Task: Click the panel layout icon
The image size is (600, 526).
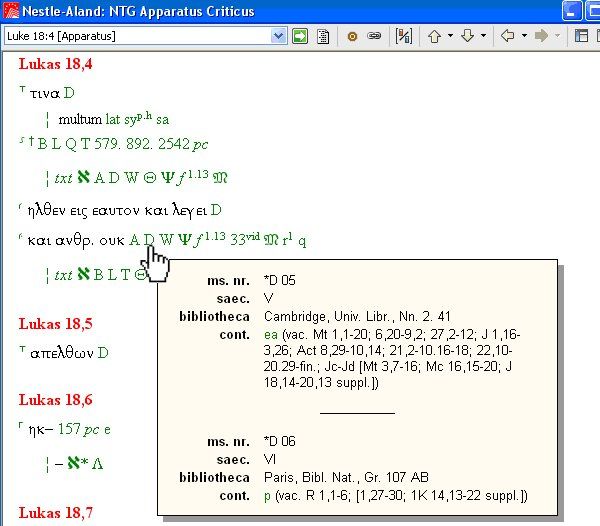Action: [x=581, y=36]
